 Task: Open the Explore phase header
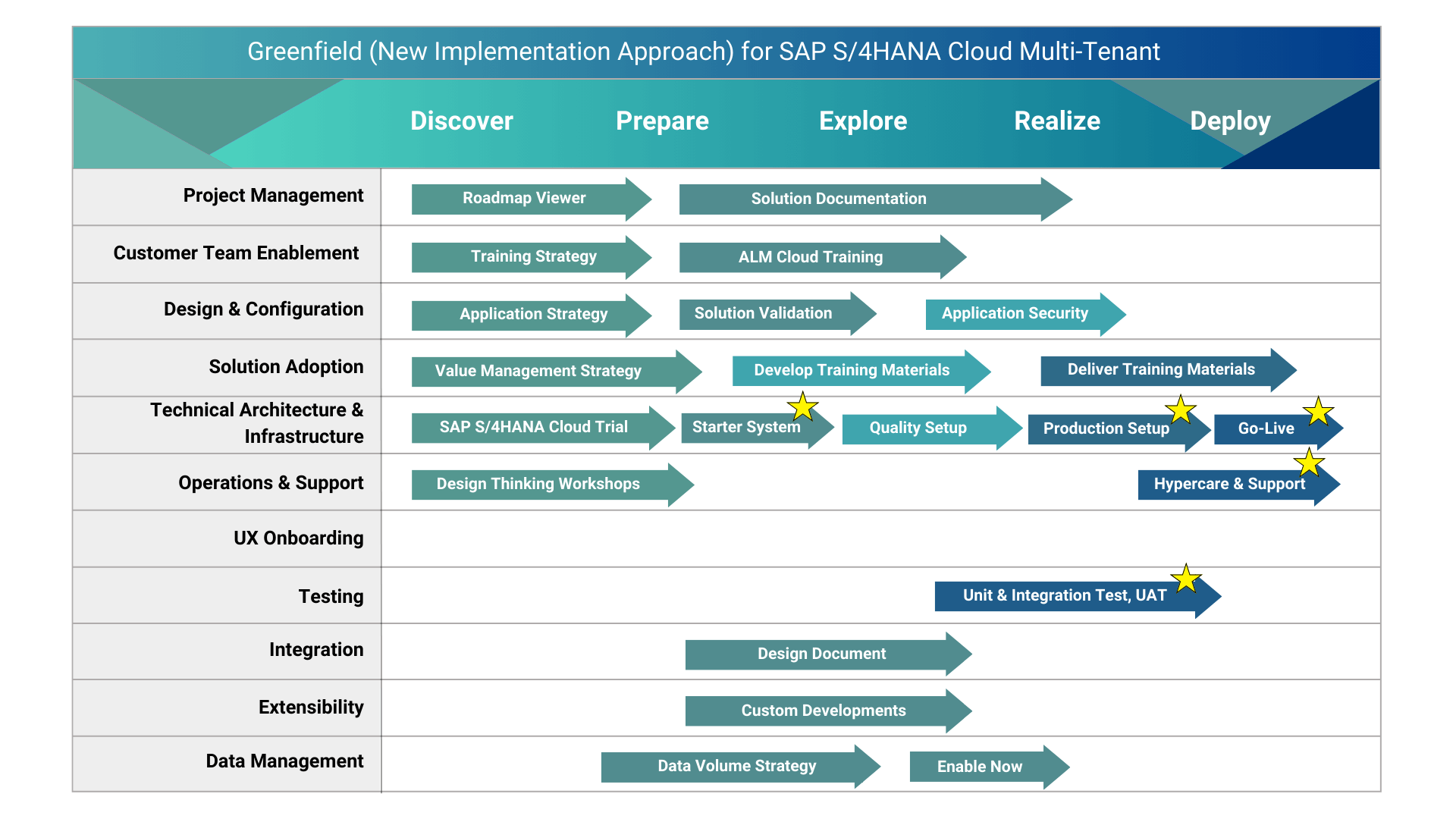[863, 121]
